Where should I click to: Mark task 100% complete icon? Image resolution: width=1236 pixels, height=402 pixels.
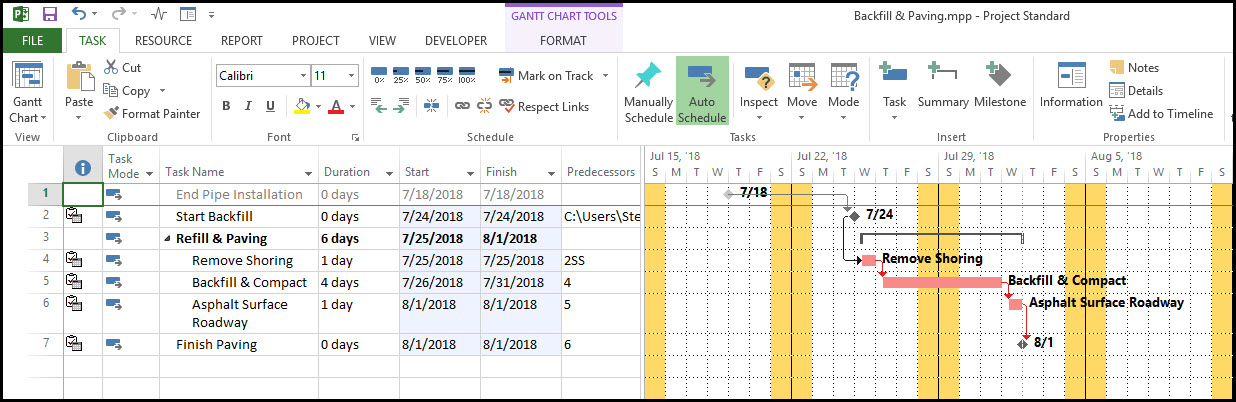(466, 77)
